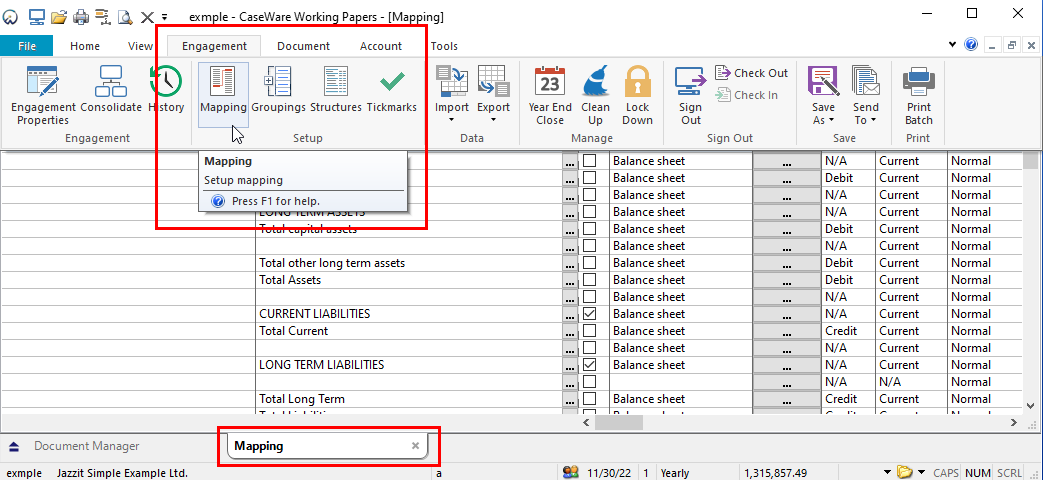
Task: Click the Export icon
Action: click(x=494, y=80)
